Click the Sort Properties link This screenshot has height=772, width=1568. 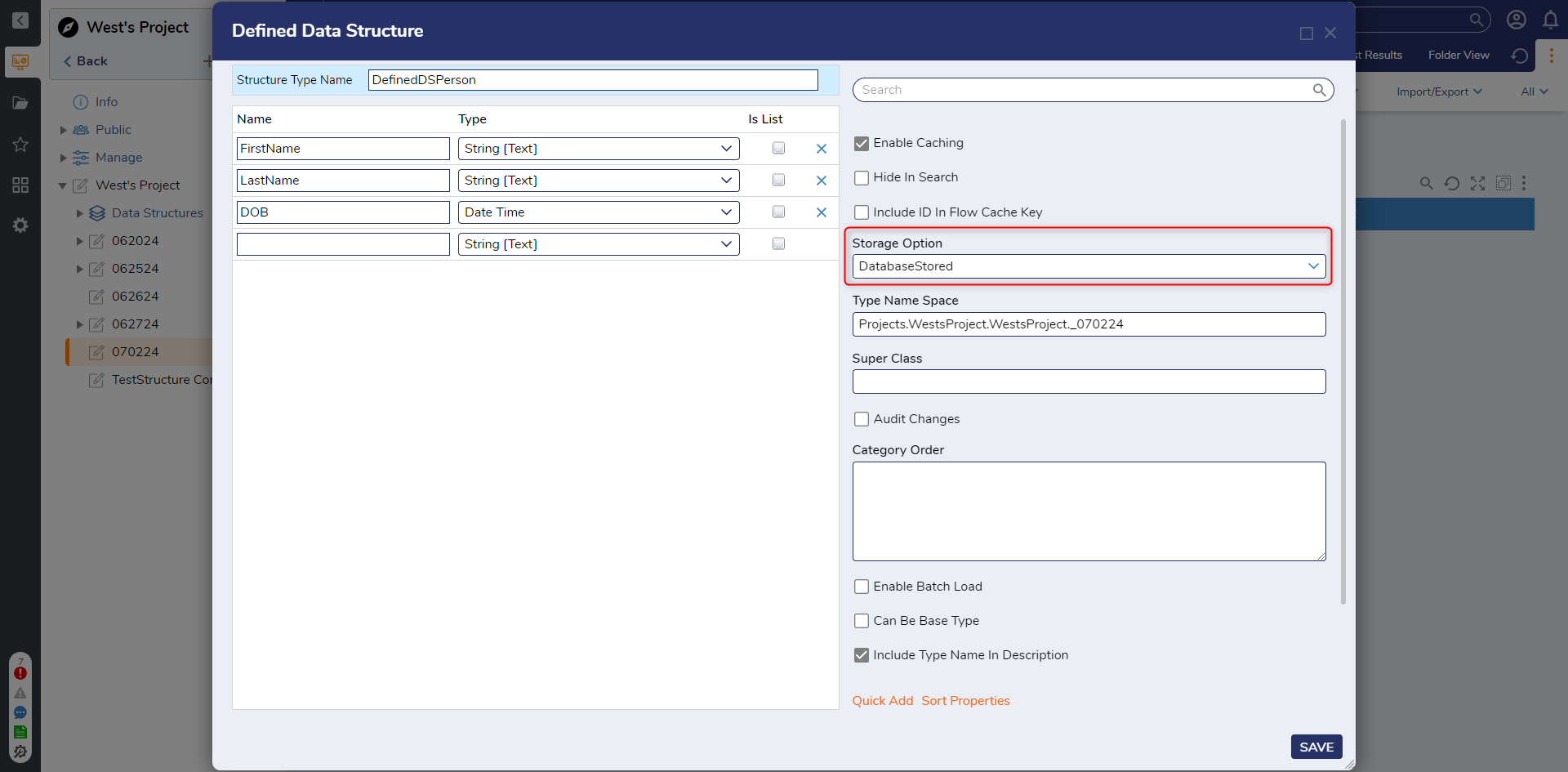[965, 701]
